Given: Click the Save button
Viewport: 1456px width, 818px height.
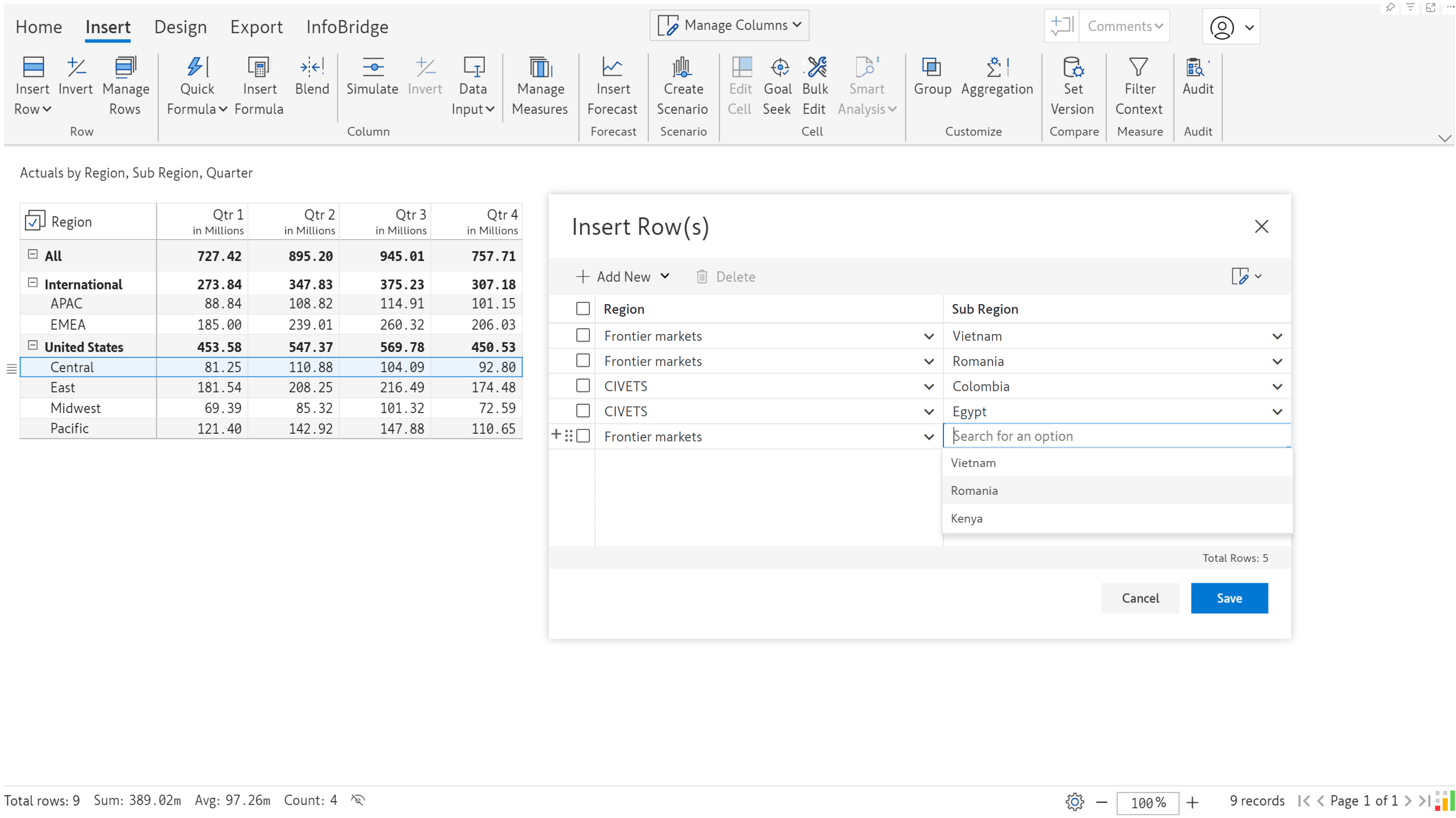Looking at the screenshot, I should tap(1229, 598).
